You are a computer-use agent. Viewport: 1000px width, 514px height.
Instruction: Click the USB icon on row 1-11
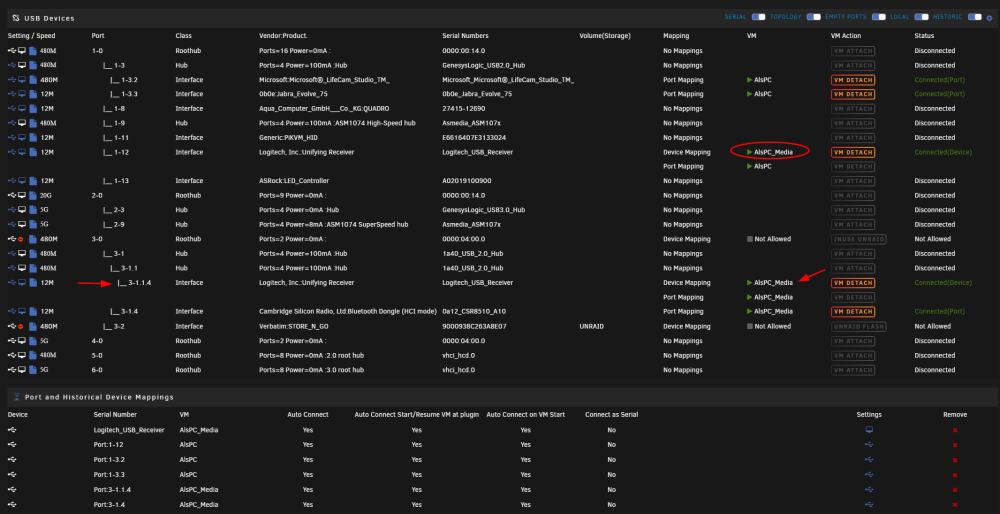[x=11, y=138]
